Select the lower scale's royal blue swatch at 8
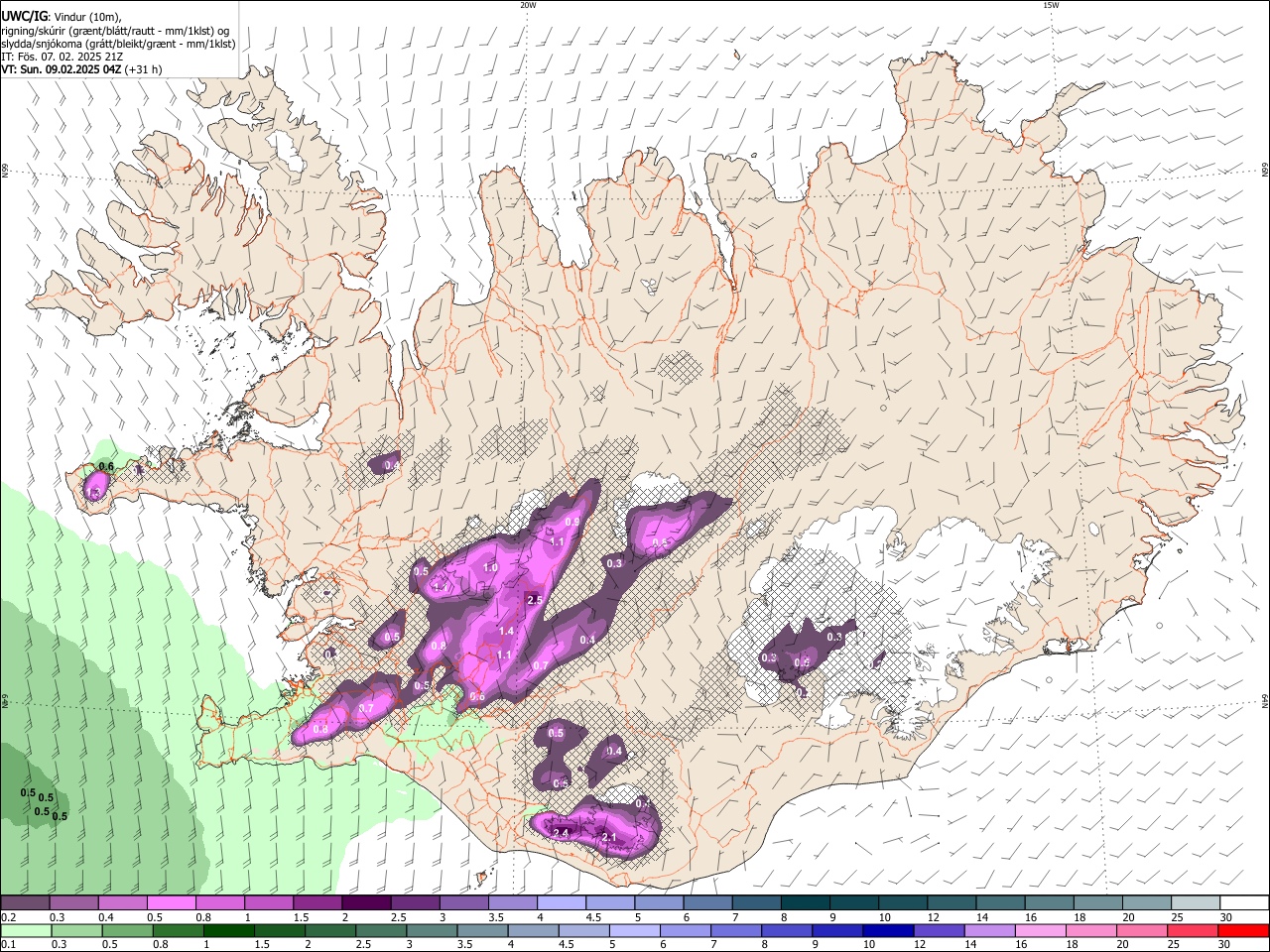Viewport: 1270px width, 952px height. [787, 931]
